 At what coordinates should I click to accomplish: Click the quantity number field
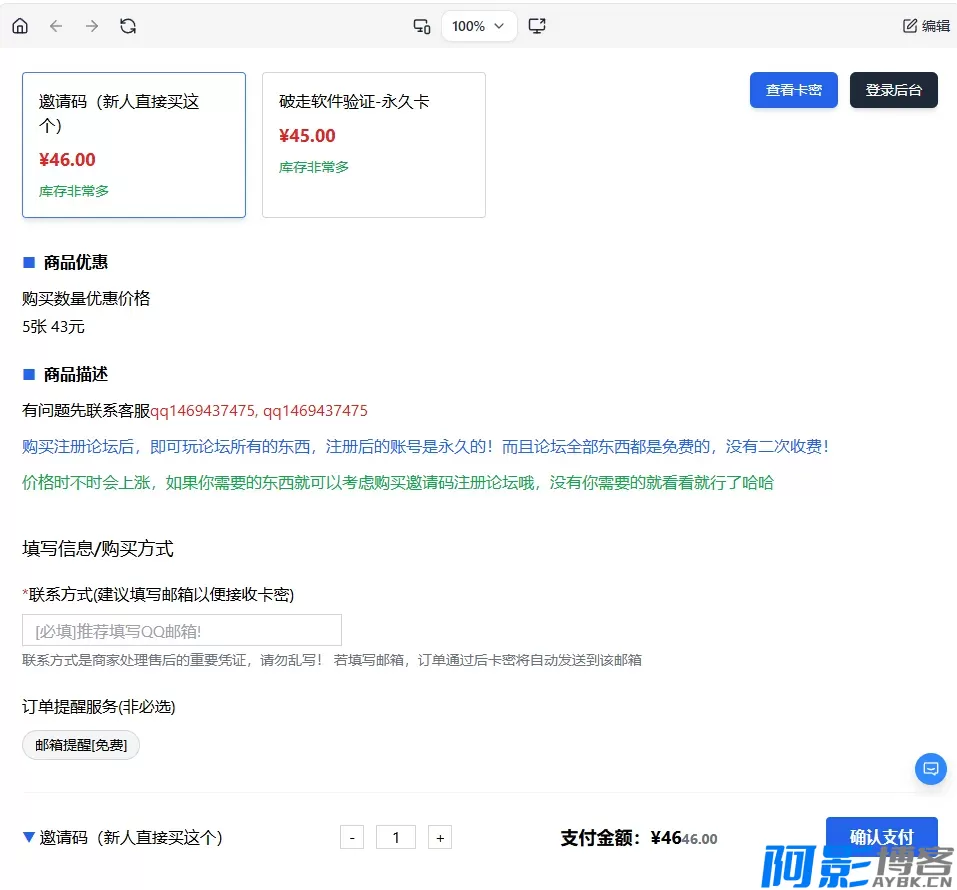(x=396, y=838)
